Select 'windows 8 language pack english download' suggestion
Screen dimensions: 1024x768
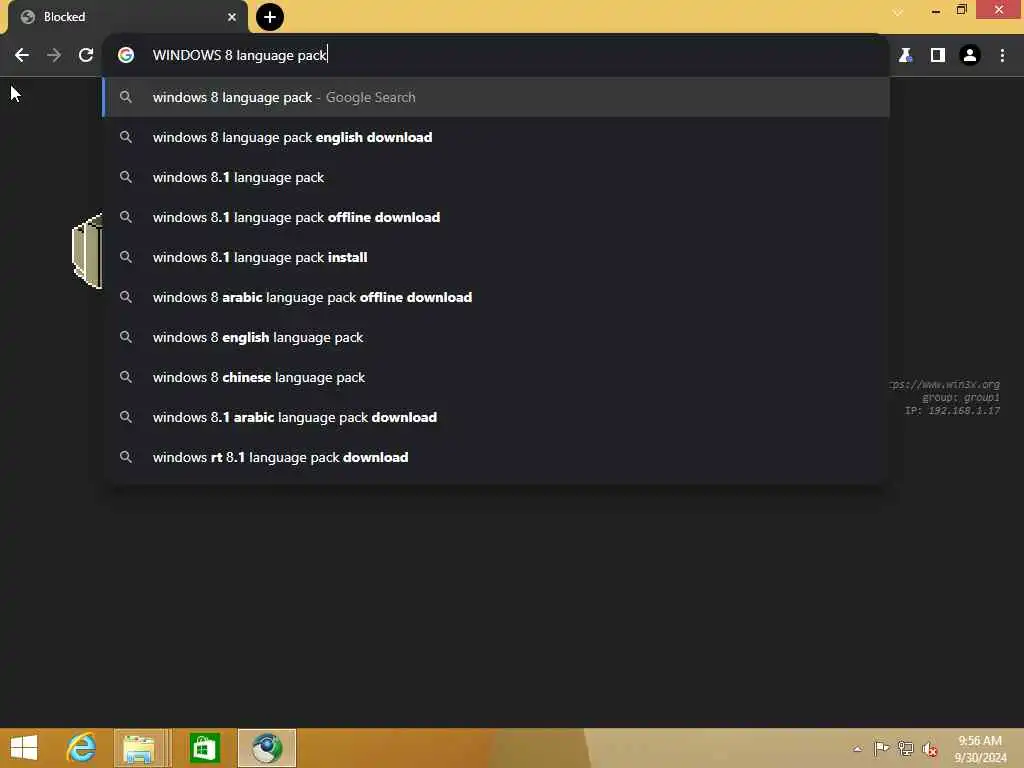coord(496,137)
